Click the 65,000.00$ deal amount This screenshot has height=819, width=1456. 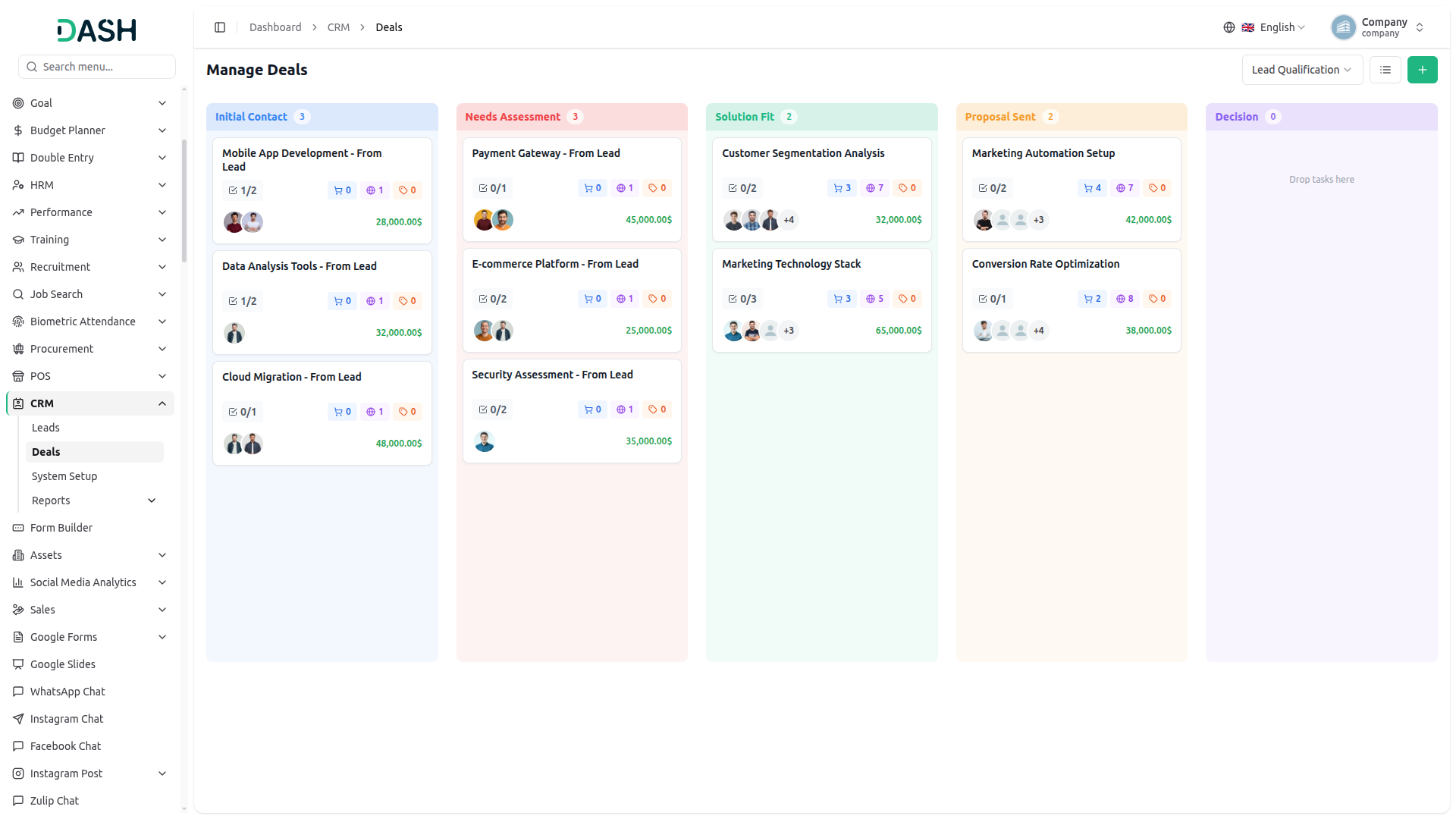coord(899,331)
